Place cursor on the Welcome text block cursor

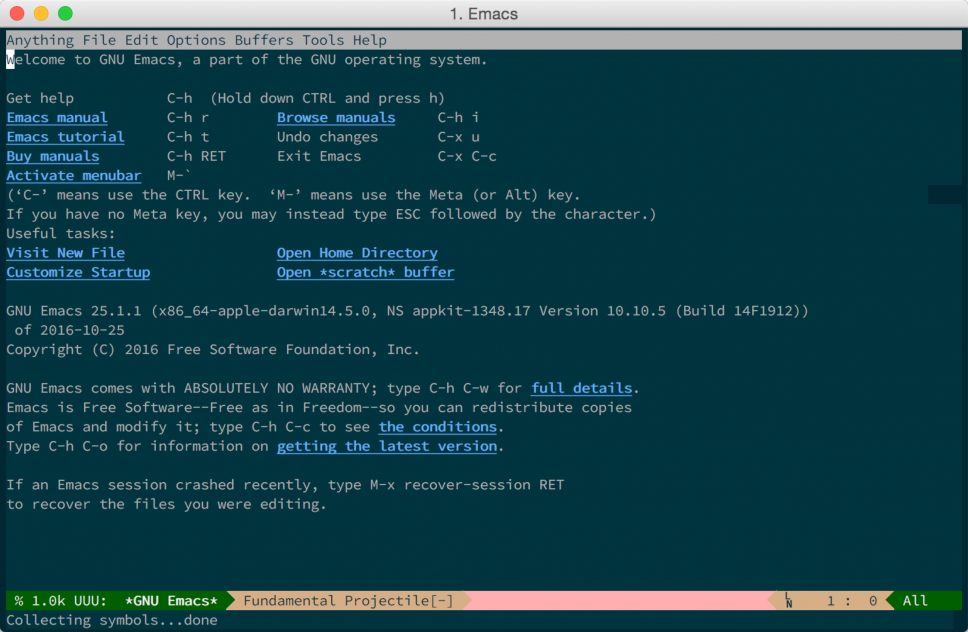pos(10,60)
